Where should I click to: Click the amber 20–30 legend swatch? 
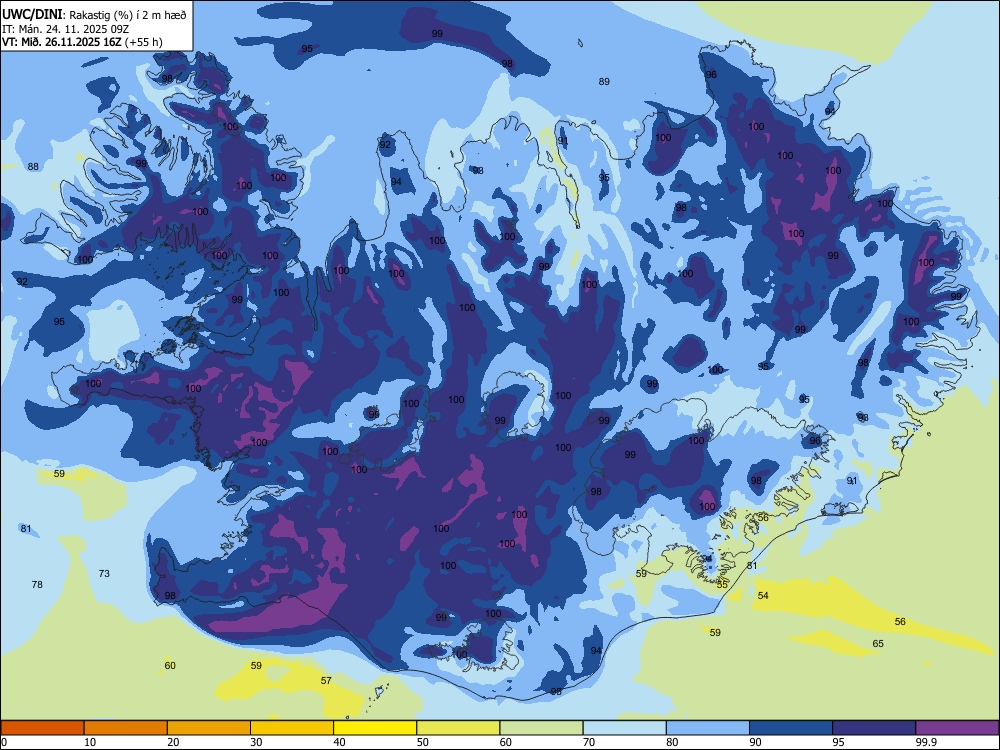209,728
